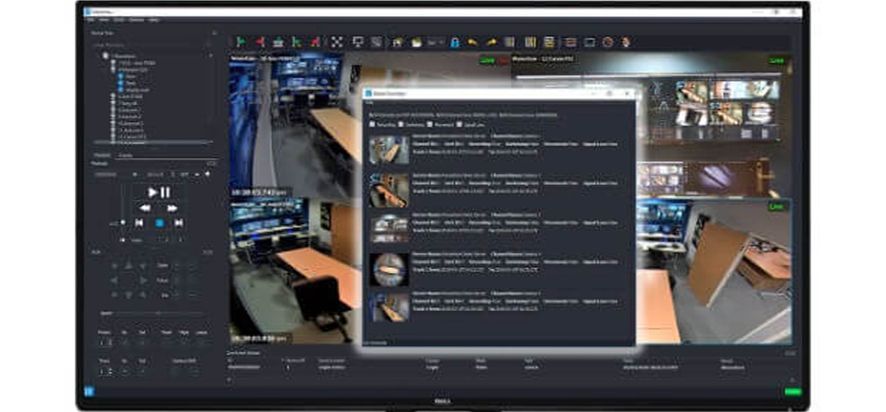Click the rewind playback button
This screenshot has width=886, height=412.
145,208
